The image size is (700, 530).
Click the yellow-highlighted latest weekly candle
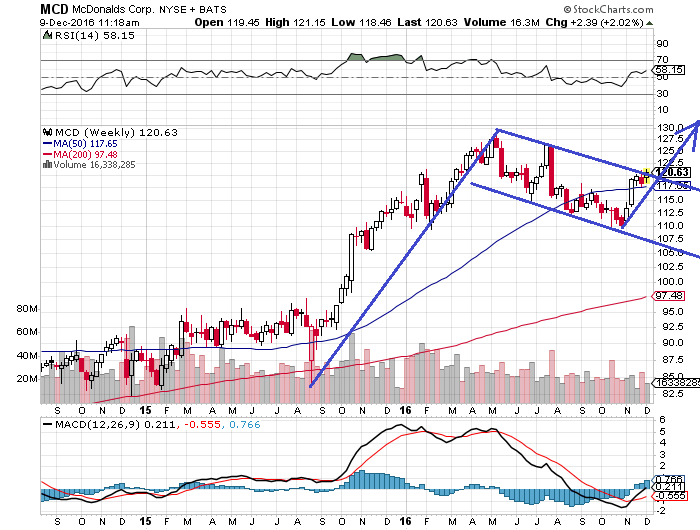pos(646,175)
